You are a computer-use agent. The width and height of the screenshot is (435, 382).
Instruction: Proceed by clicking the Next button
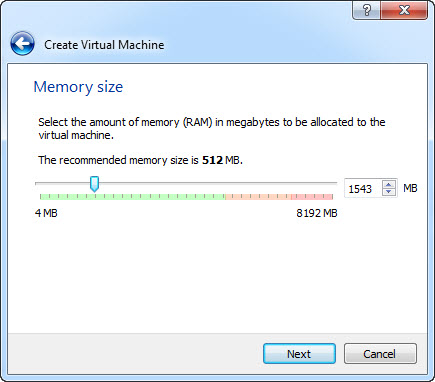299,354
